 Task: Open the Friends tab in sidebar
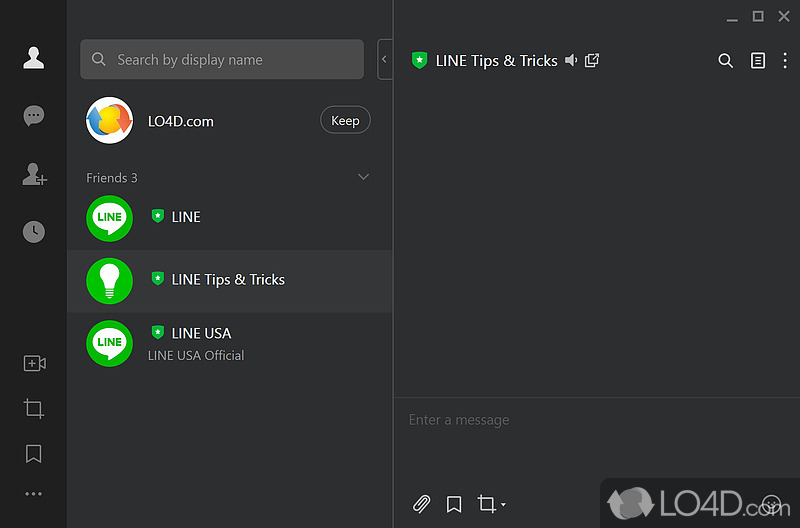point(34,58)
